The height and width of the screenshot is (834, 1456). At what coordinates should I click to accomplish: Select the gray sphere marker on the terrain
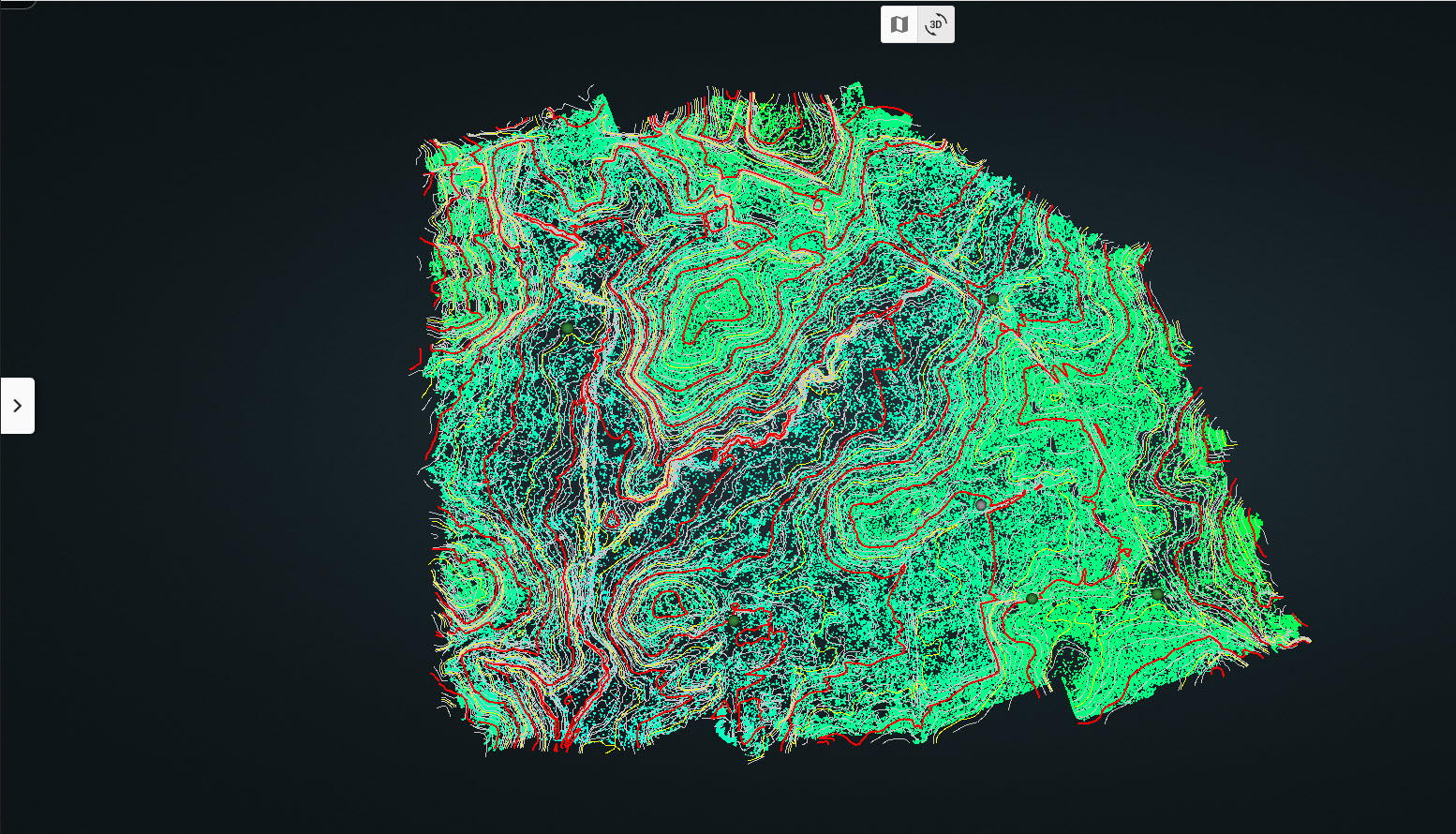point(981,503)
